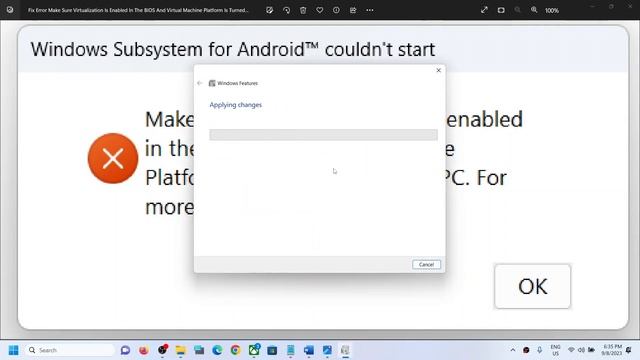The width and height of the screenshot is (640, 360).
Task: Click the 100% zoom level indicator
Action: 552,11
